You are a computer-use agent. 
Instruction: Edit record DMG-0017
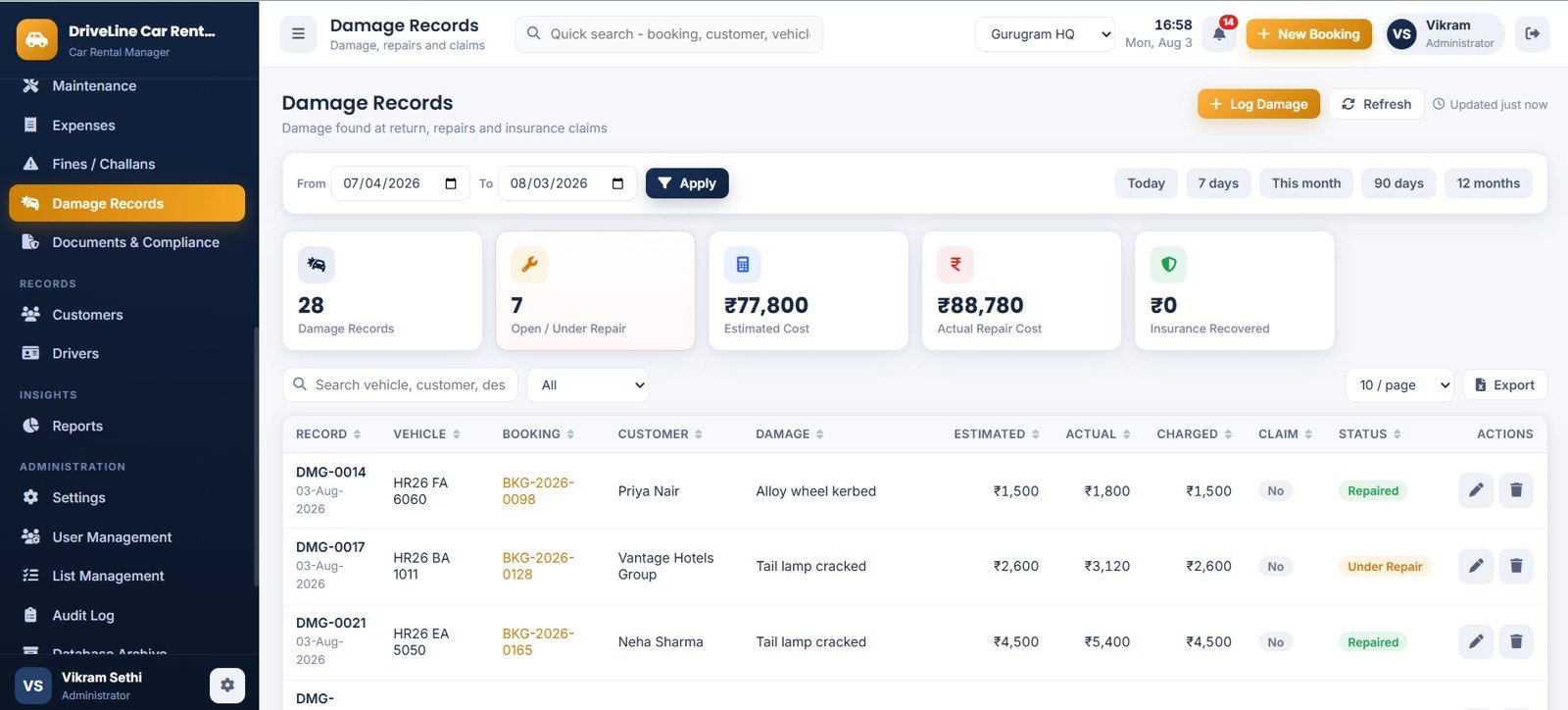tap(1476, 566)
